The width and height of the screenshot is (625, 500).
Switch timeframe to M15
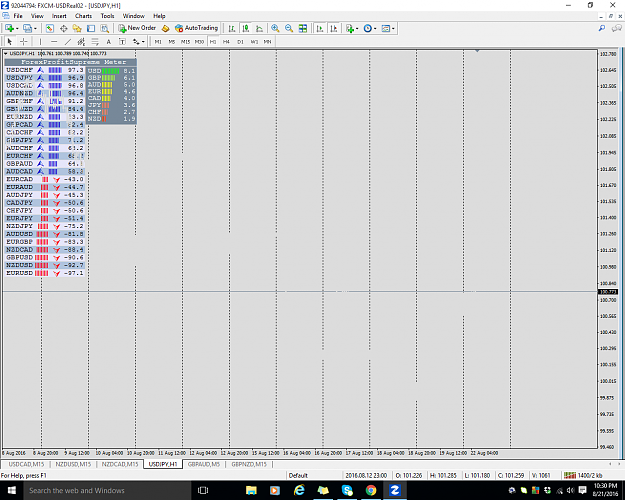click(x=185, y=41)
